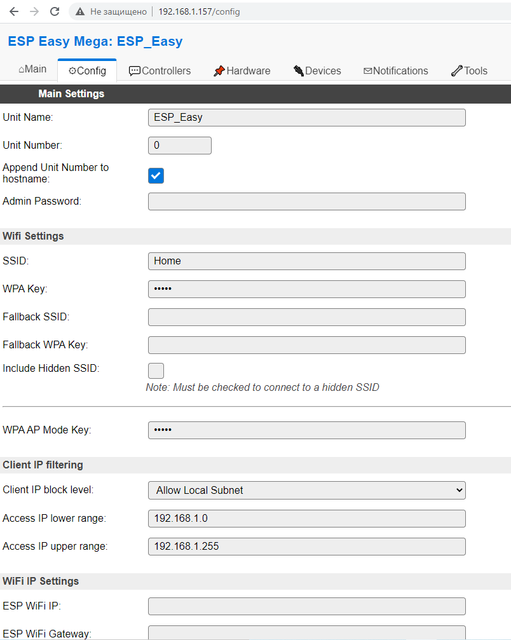Select the SSID text field

point(307,261)
